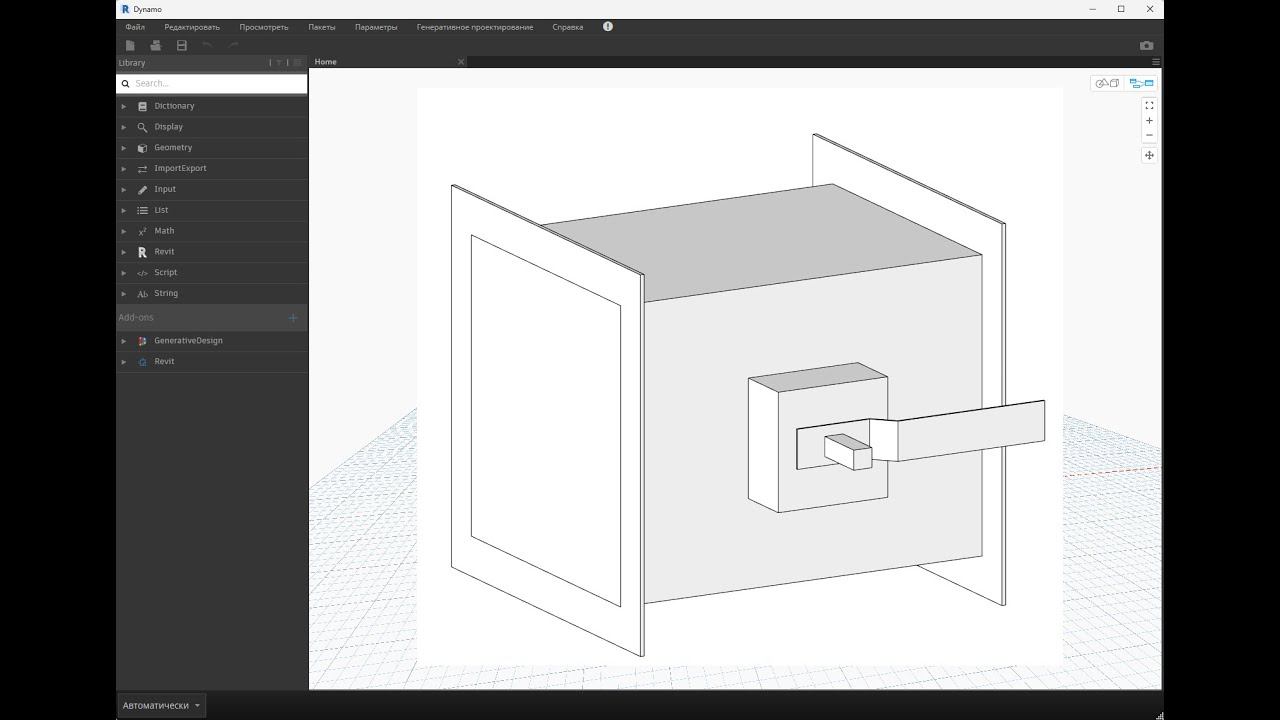Image resolution: width=1280 pixels, height=720 pixels.
Task: Click the Undo arrow icon
Action: [x=207, y=45]
